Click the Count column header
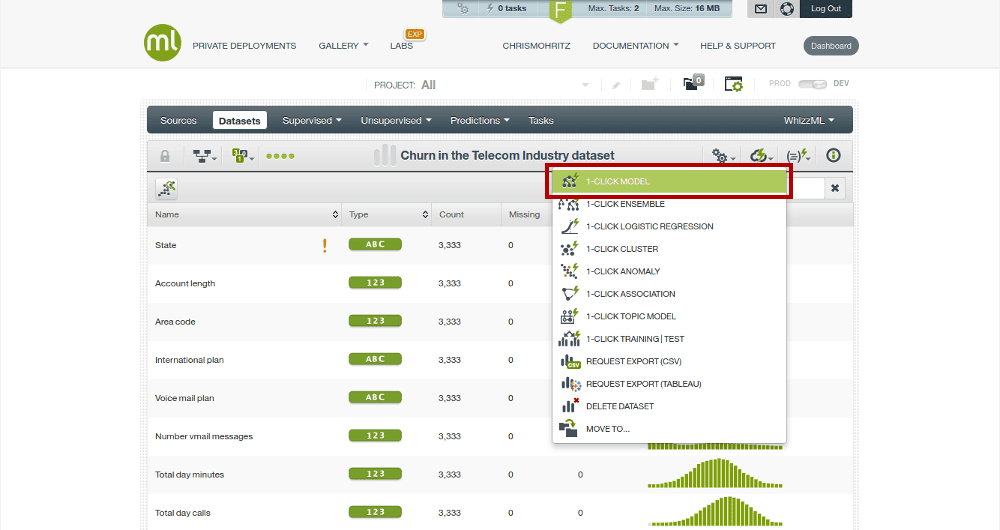Screen dimensions: 1000x530 452,215
